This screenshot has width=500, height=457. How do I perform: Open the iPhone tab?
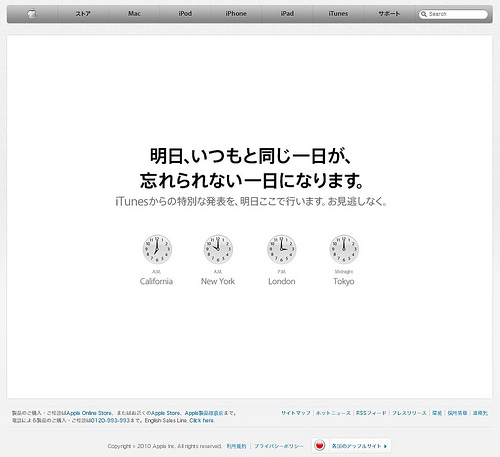(x=236, y=14)
